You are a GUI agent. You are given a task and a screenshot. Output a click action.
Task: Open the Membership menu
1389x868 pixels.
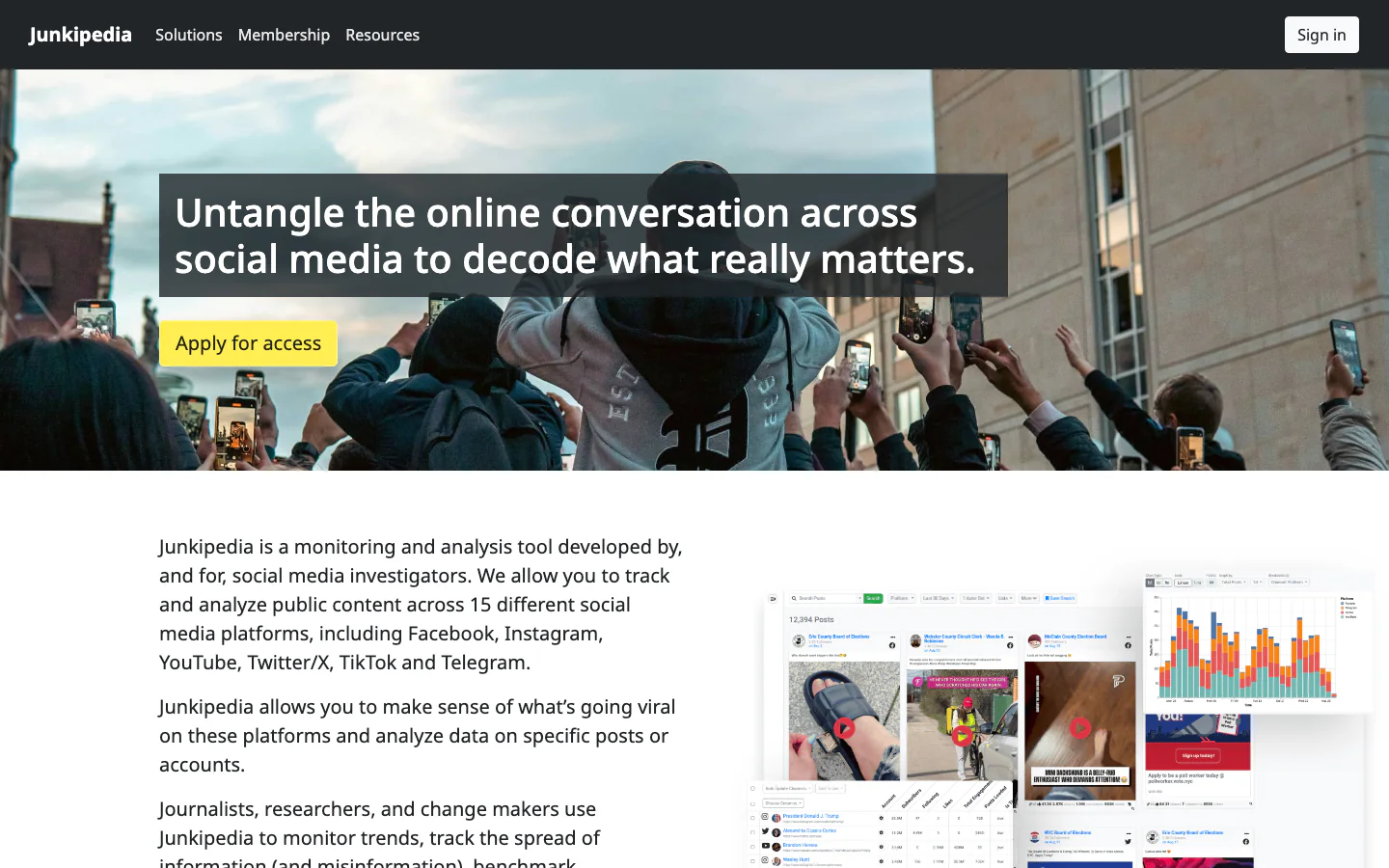tap(284, 35)
